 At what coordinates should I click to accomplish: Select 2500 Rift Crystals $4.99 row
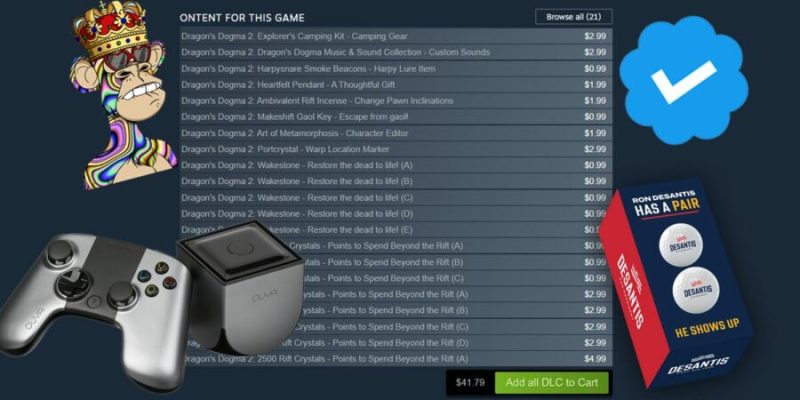coord(396,359)
